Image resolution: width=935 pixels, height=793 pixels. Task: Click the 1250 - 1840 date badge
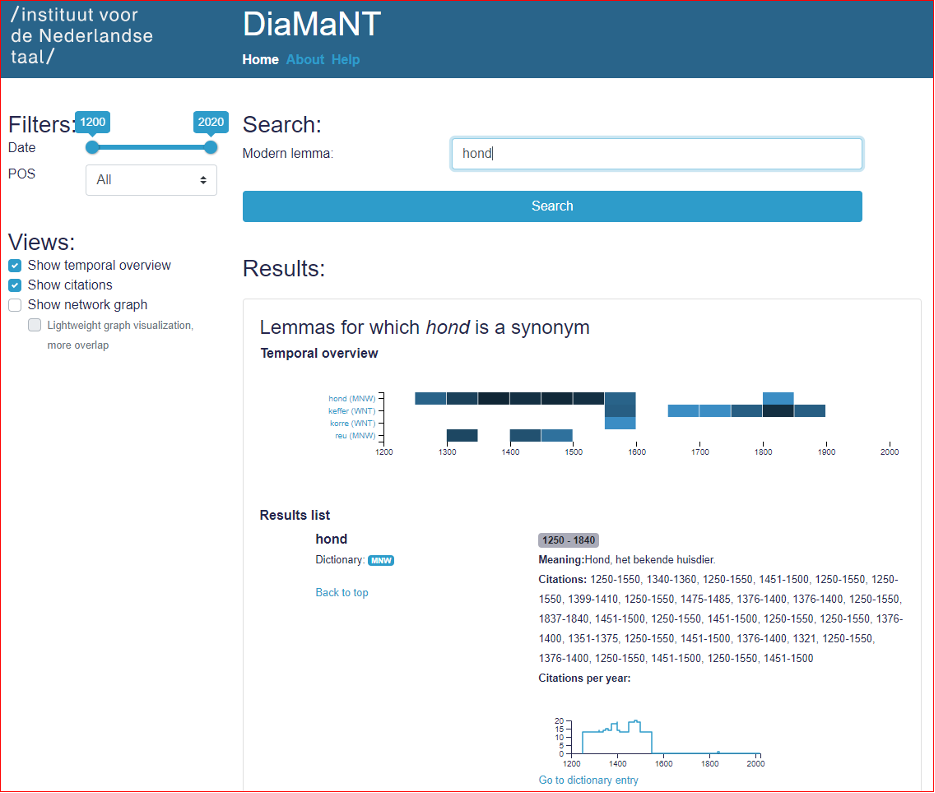coord(568,540)
